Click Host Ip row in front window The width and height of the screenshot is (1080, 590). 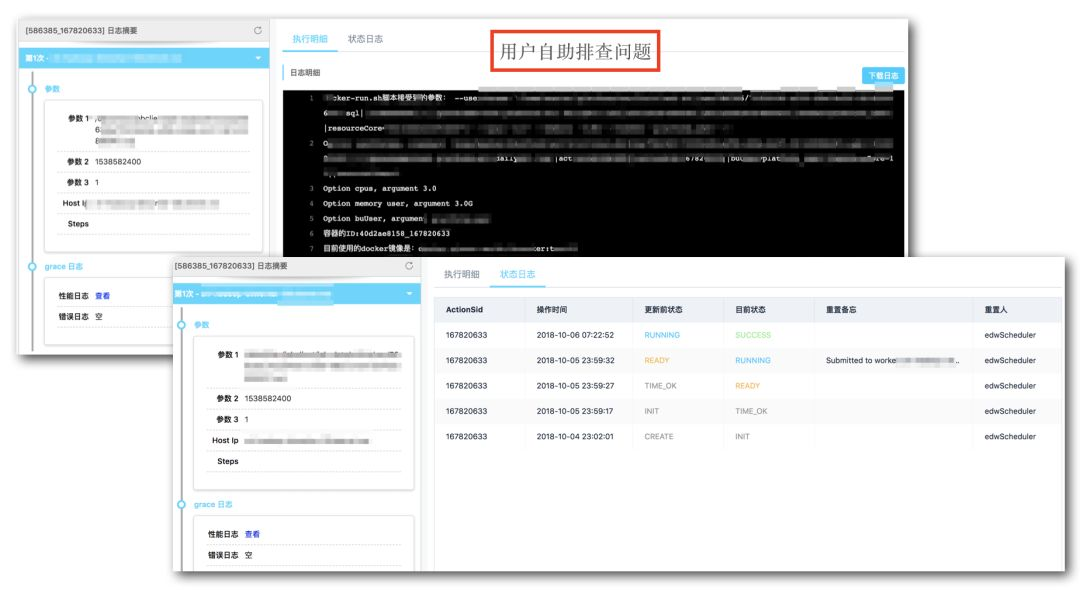pos(303,441)
